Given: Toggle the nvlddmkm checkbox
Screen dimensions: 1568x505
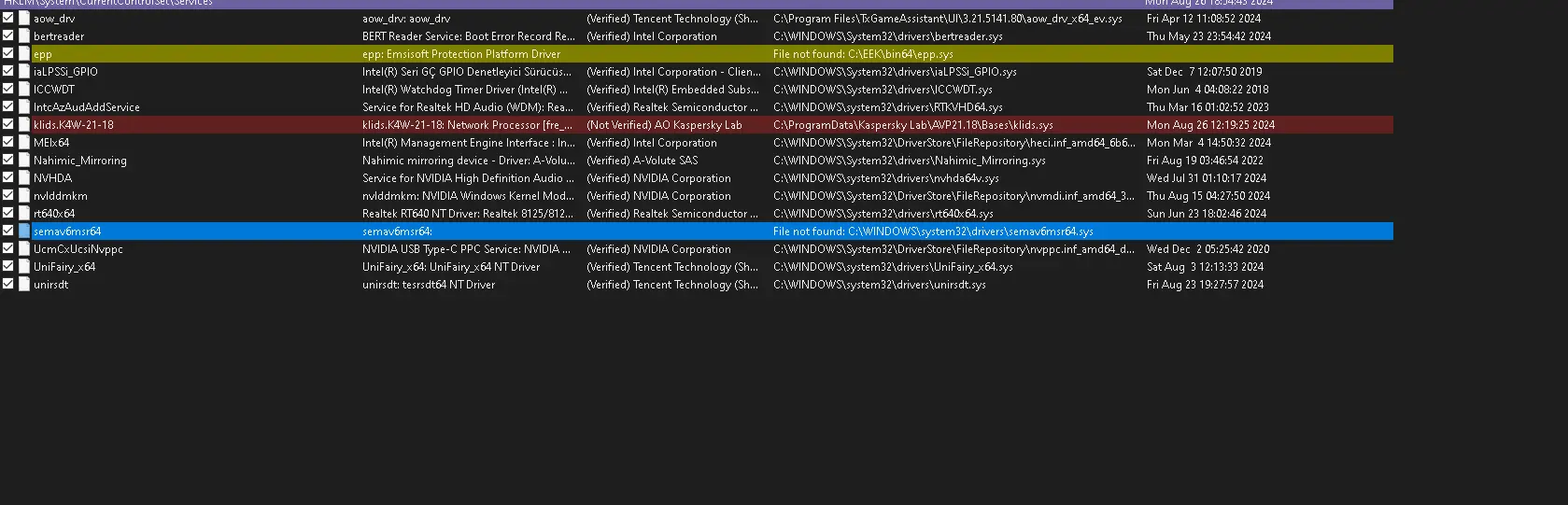Looking at the screenshot, I should coord(8,195).
